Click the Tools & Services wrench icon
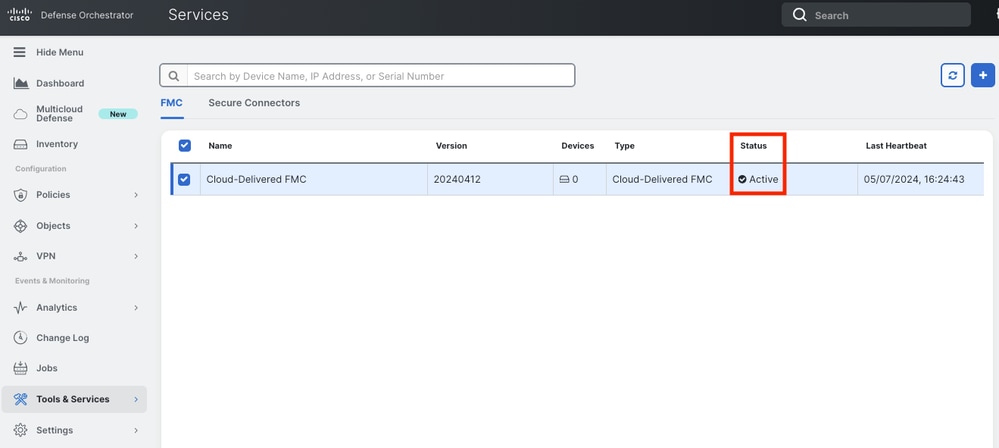999x448 pixels. click(x=20, y=399)
